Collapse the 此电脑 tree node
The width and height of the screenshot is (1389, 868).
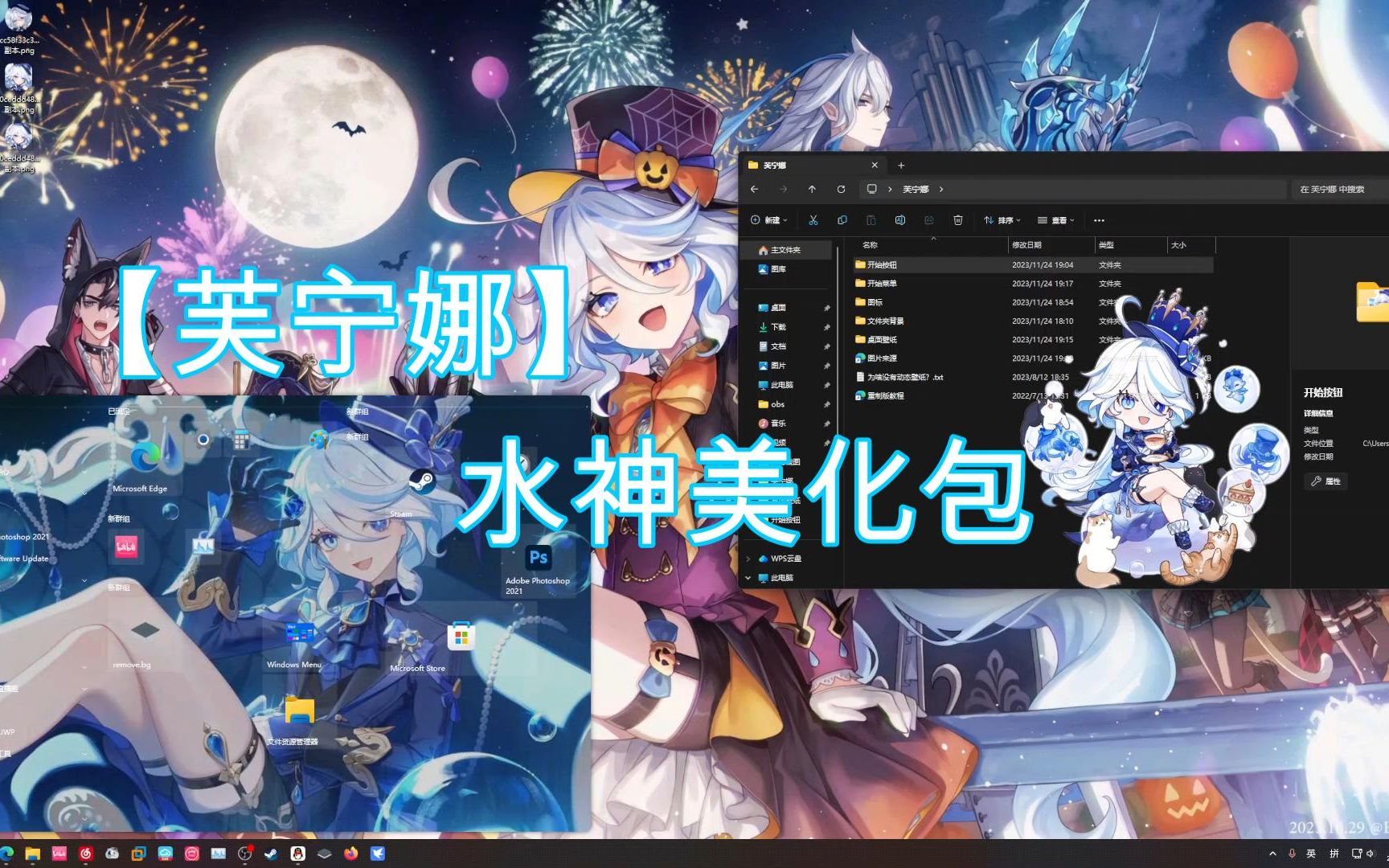(x=748, y=578)
